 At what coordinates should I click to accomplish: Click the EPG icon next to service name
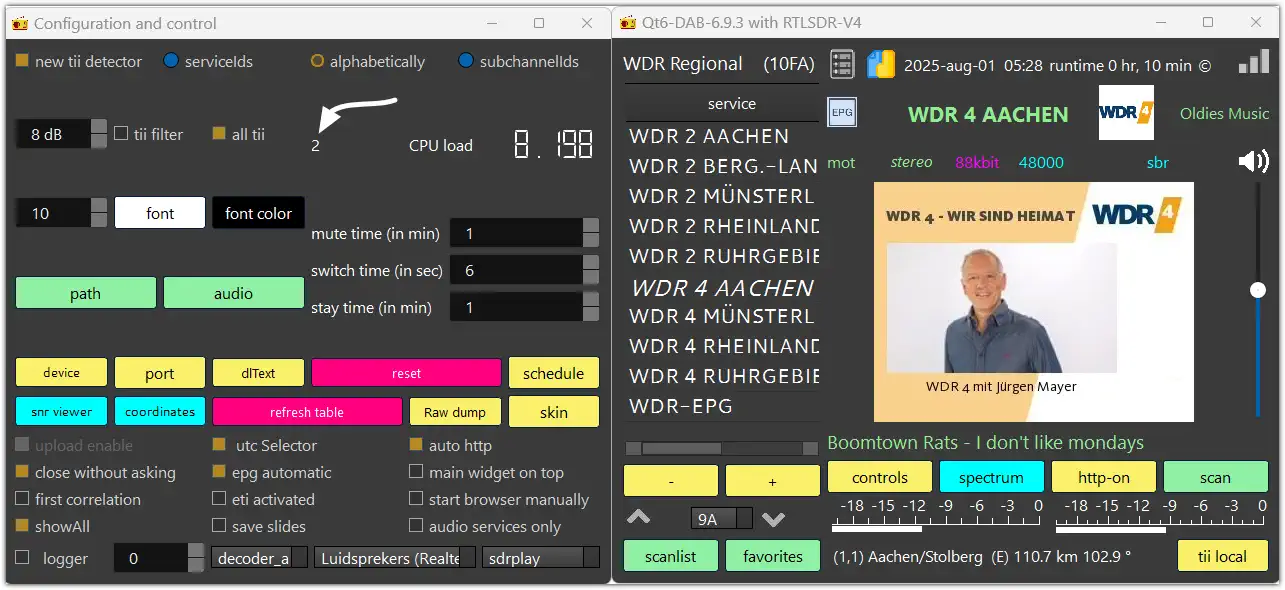click(x=842, y=112)
